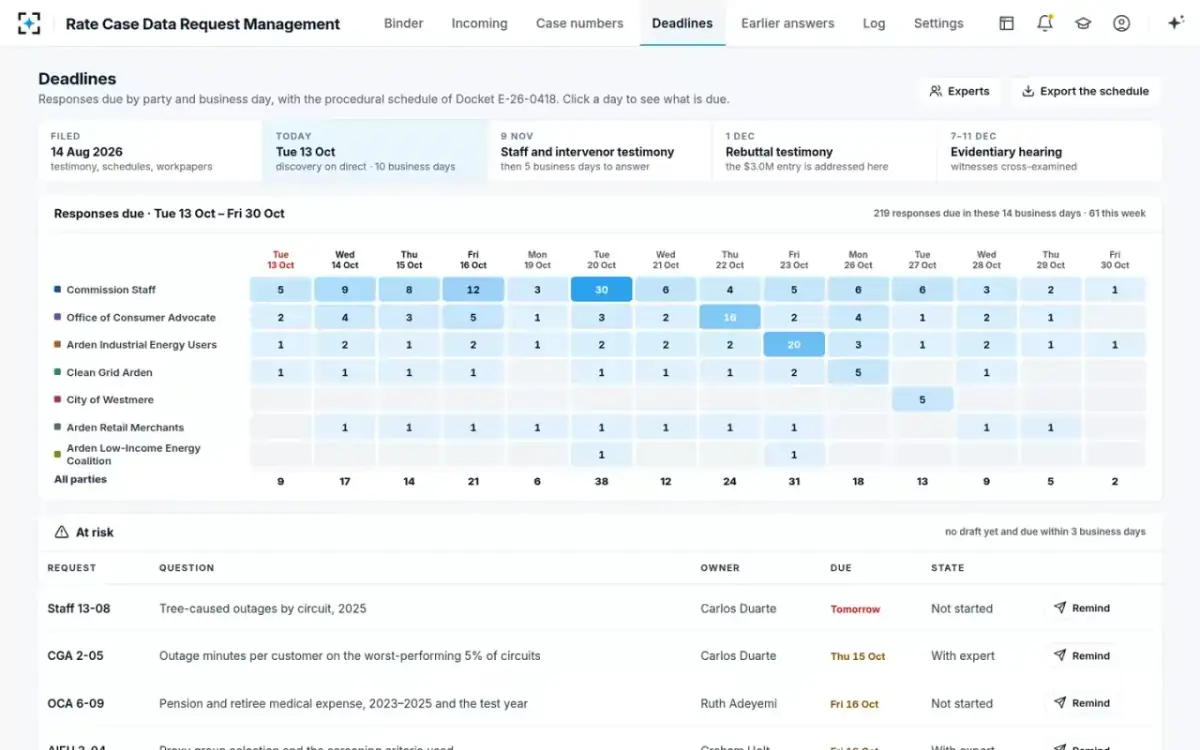1200x750 pixels.
Task: Click the graduation cap learning icon
Action: [1083, 23]
